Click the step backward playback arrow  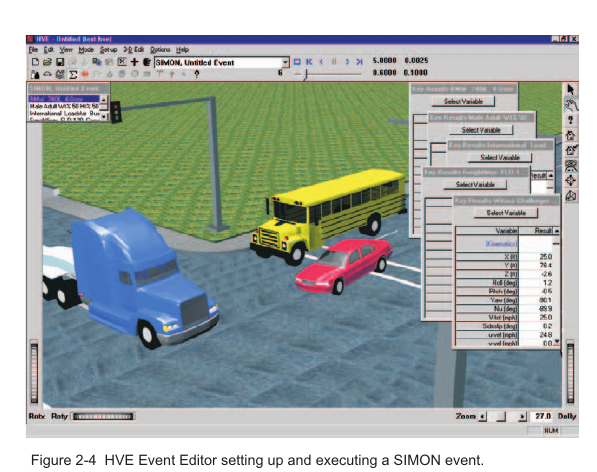coord(321,62)
